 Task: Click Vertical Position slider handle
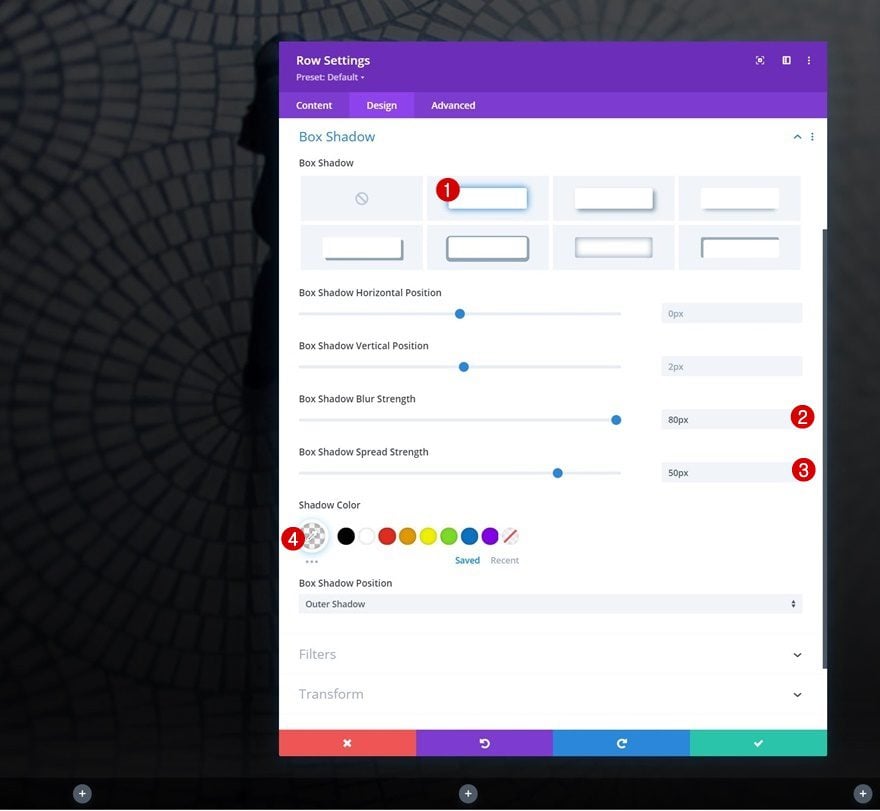pyautogui.click(x=464, y=367)
